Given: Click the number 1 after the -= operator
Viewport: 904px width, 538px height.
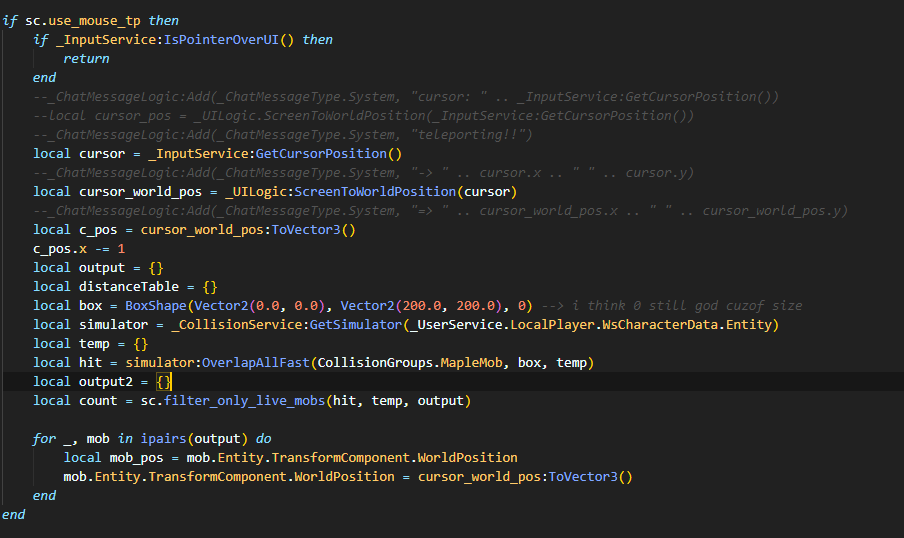Looking at the screenshot, I should [121, 249].
